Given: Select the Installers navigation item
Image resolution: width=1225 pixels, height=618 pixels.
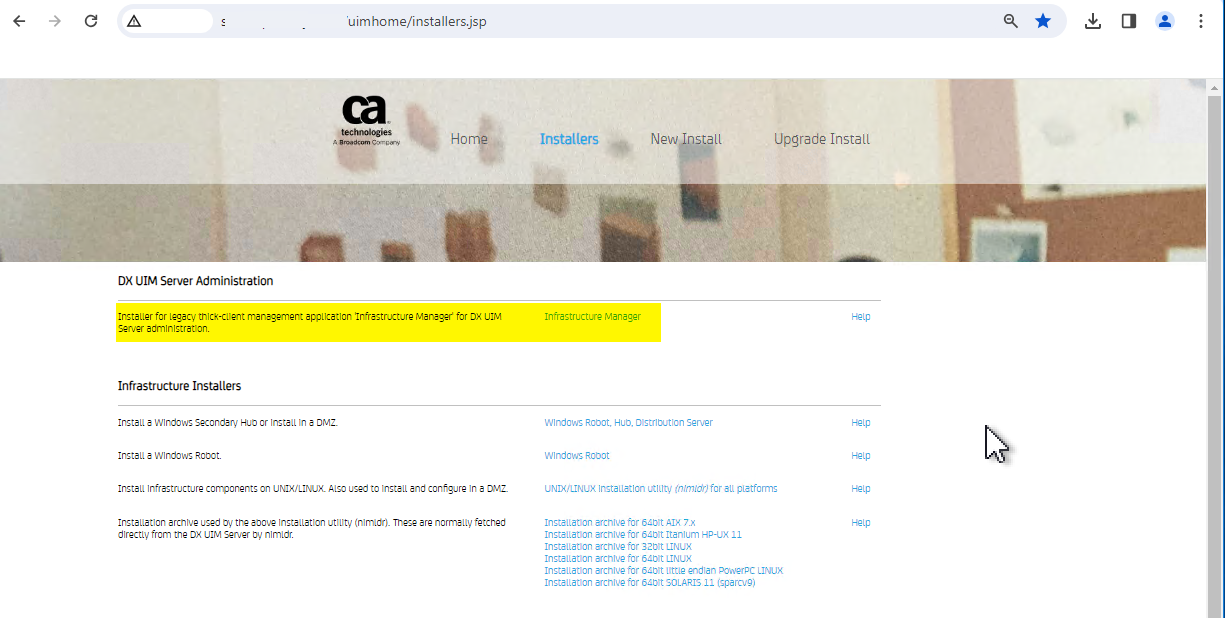Looking at the screenshot, I should [x=569, y=139].
